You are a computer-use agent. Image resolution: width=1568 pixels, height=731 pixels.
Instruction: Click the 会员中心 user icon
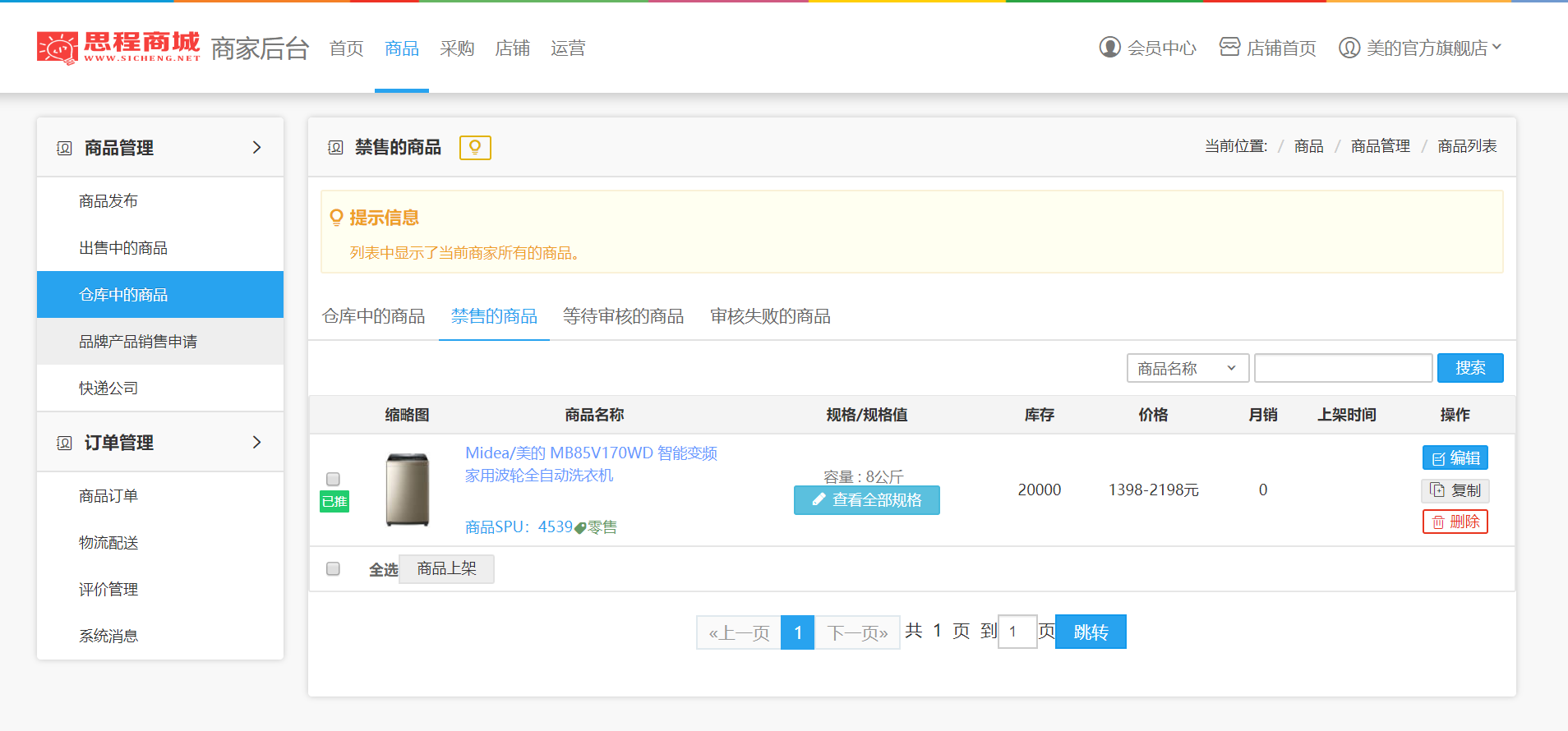pyautogui.click(x=1110, y=48)
